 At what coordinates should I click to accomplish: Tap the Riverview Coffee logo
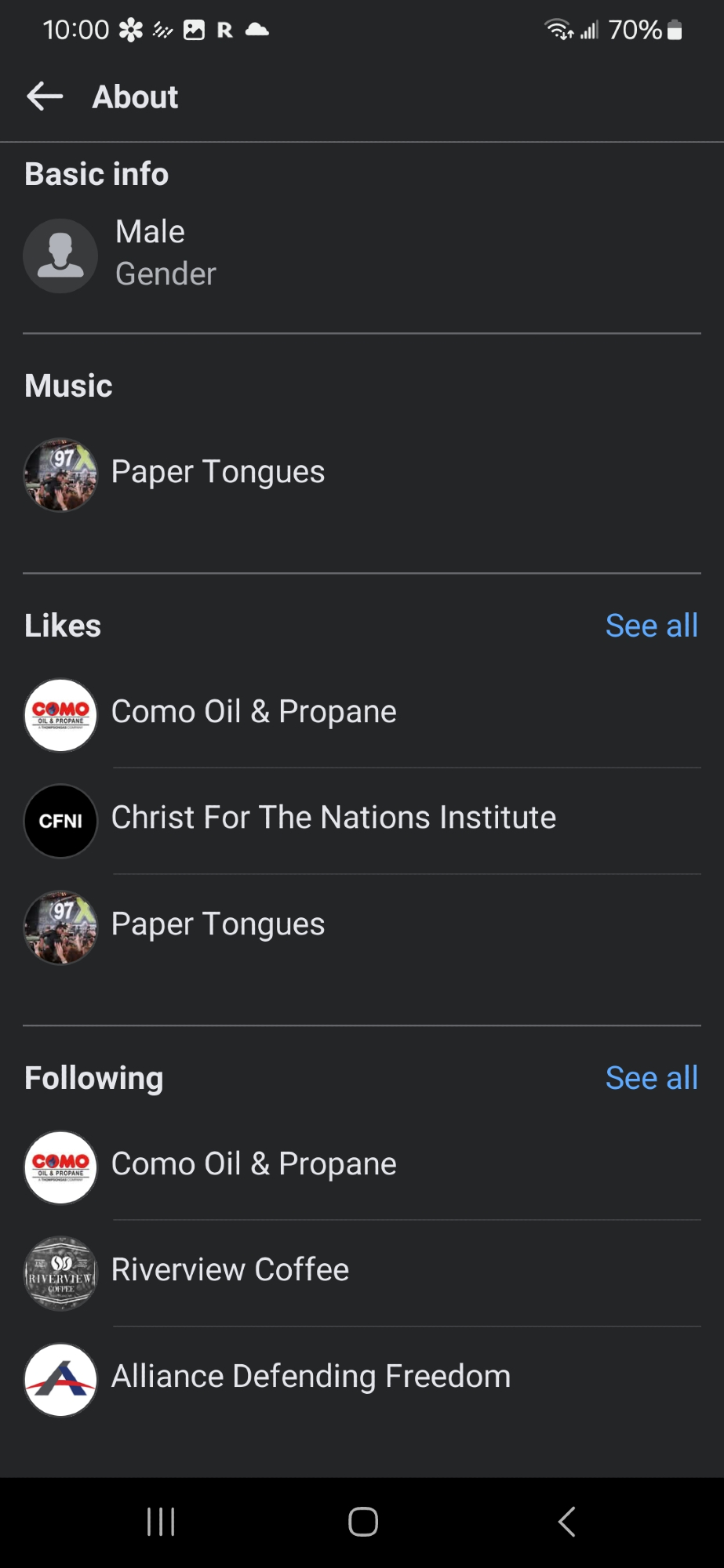pyautogui.click(x=60, y=1273)
